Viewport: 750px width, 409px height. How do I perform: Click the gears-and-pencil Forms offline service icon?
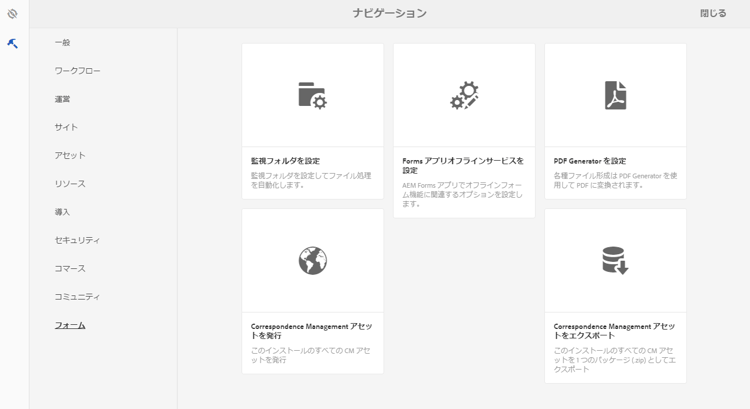464,95
